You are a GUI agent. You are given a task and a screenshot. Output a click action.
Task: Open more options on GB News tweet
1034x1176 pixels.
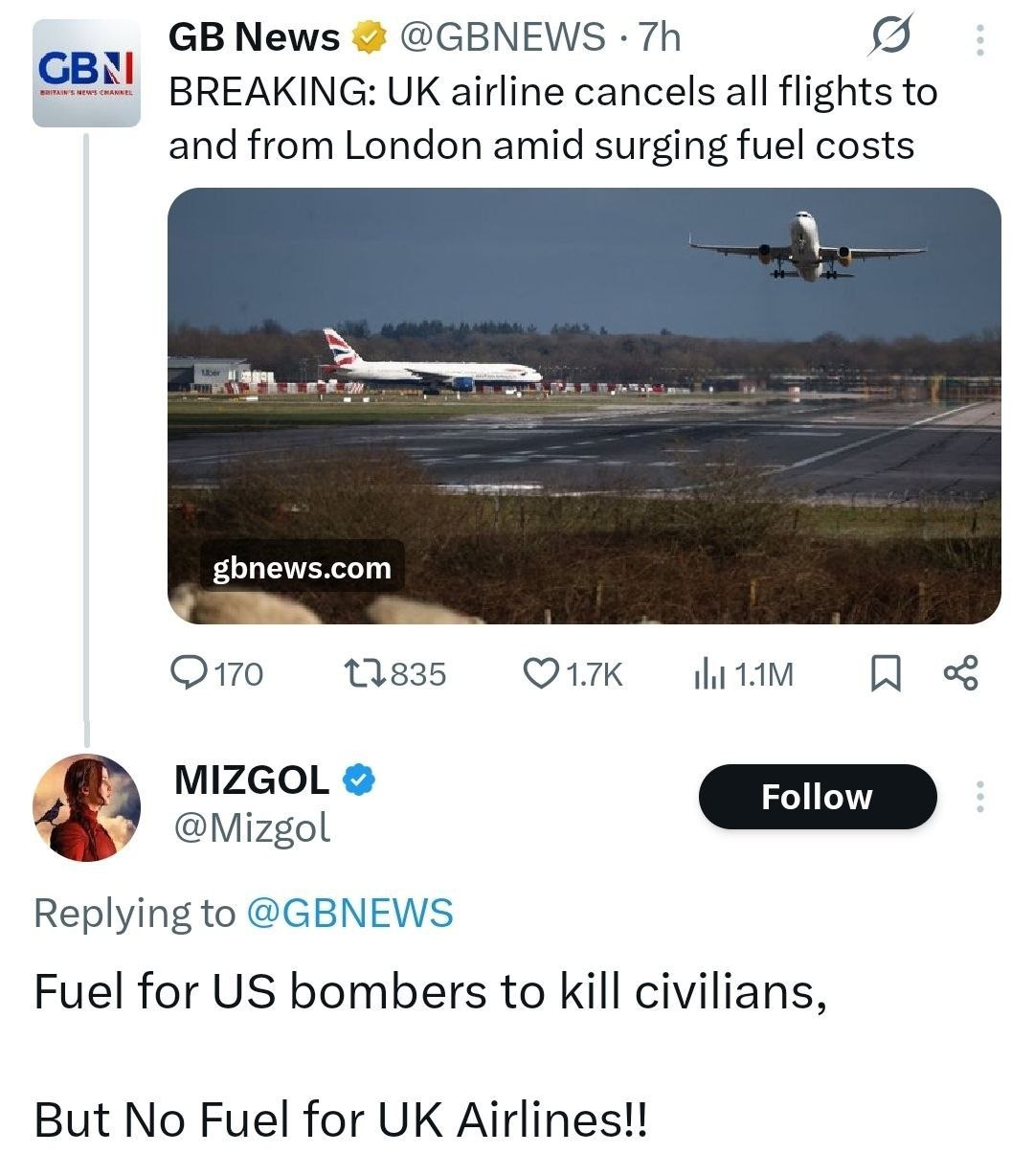click(979, 39)
